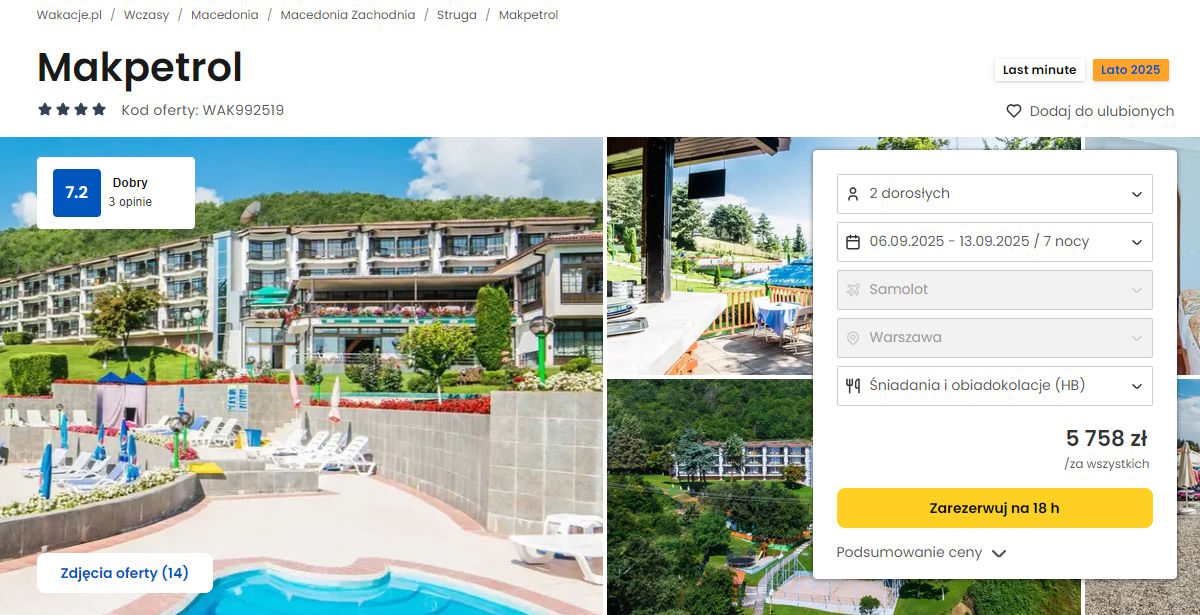Navigate to the Struga breadcrumb

[x=457, y=15]
